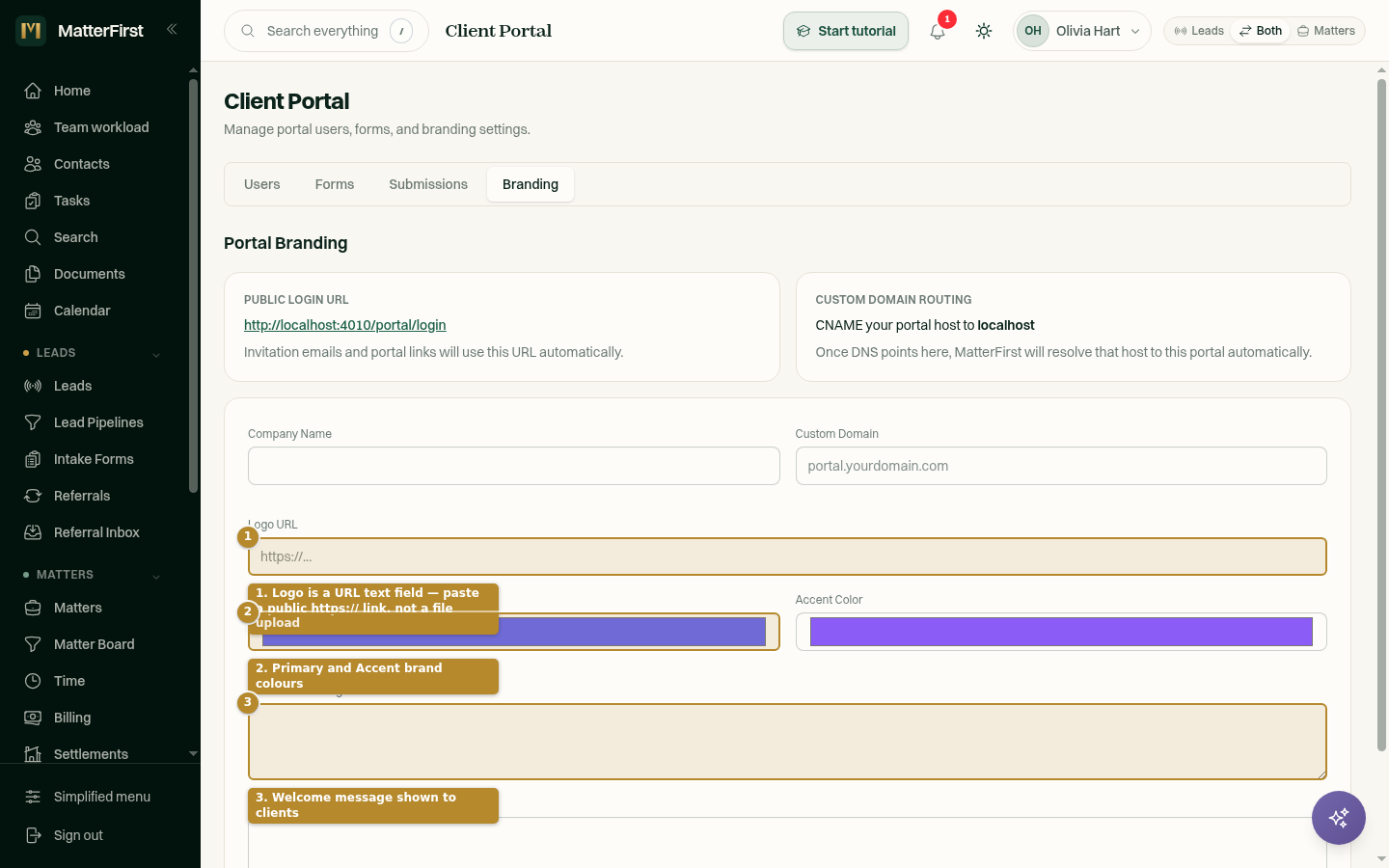Switch to the Users tab
Screen dimensions: 1389x868
coord(262,184)
